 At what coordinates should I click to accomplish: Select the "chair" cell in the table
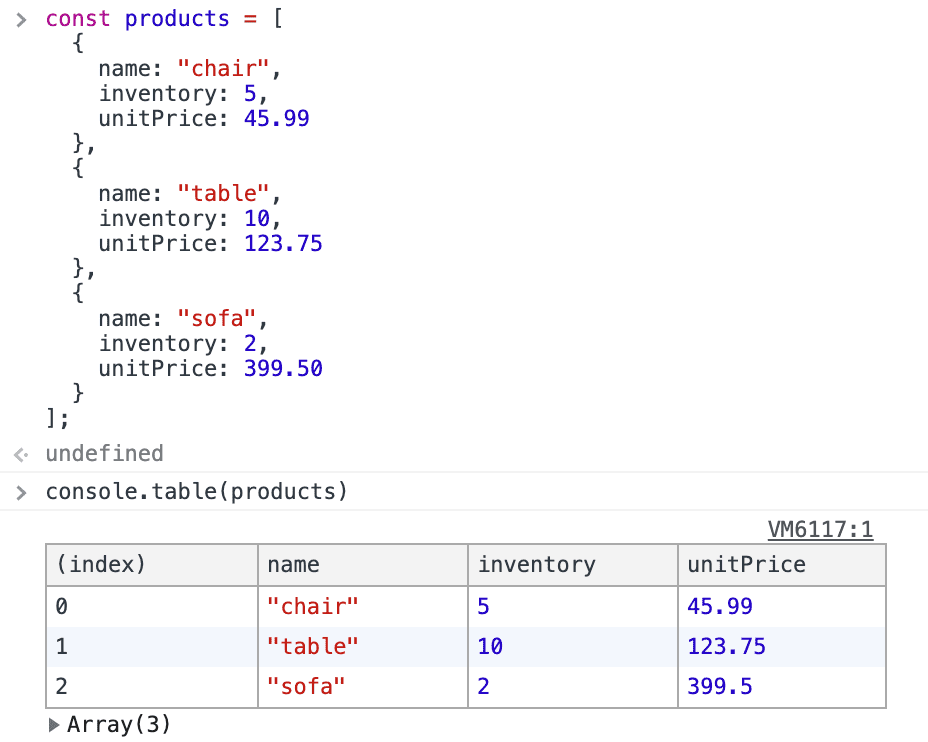312,606
